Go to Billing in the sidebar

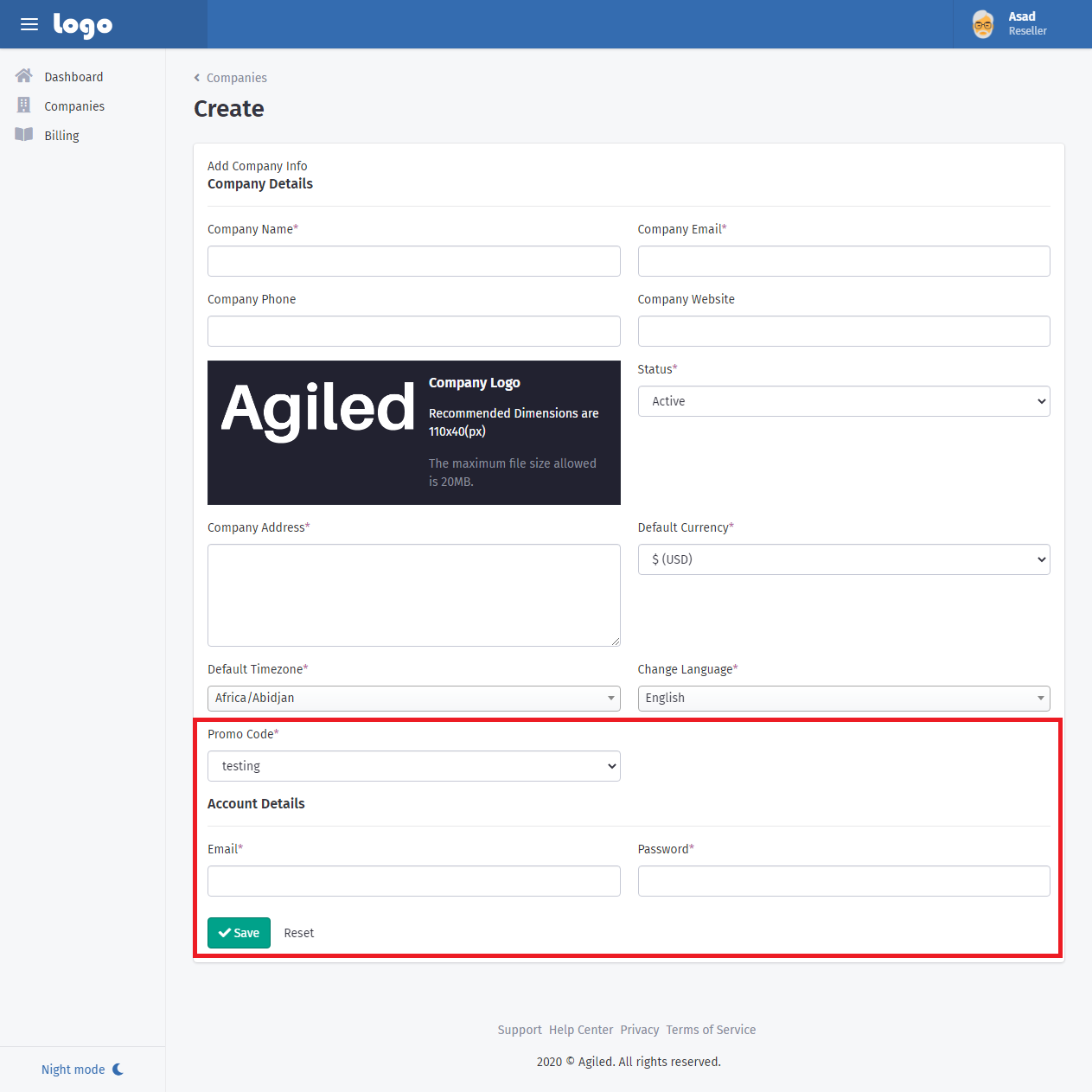[x=61, y=136]
